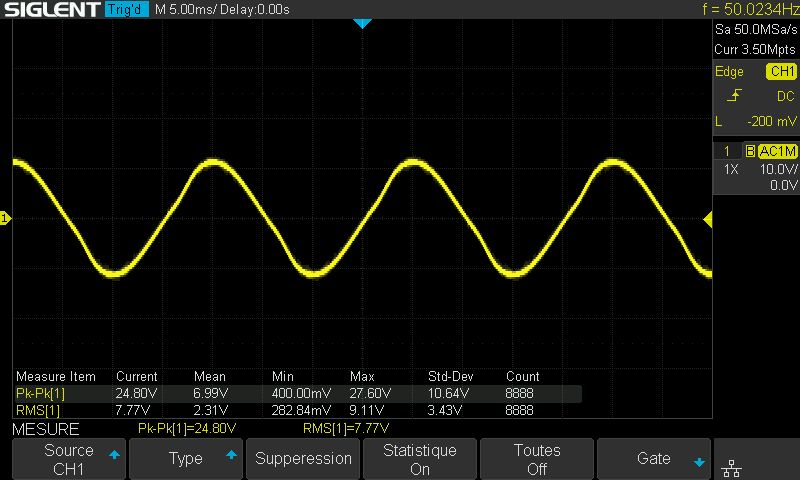
Task: Click the AC1M coupling badge
Action: (x=778, y=151)
